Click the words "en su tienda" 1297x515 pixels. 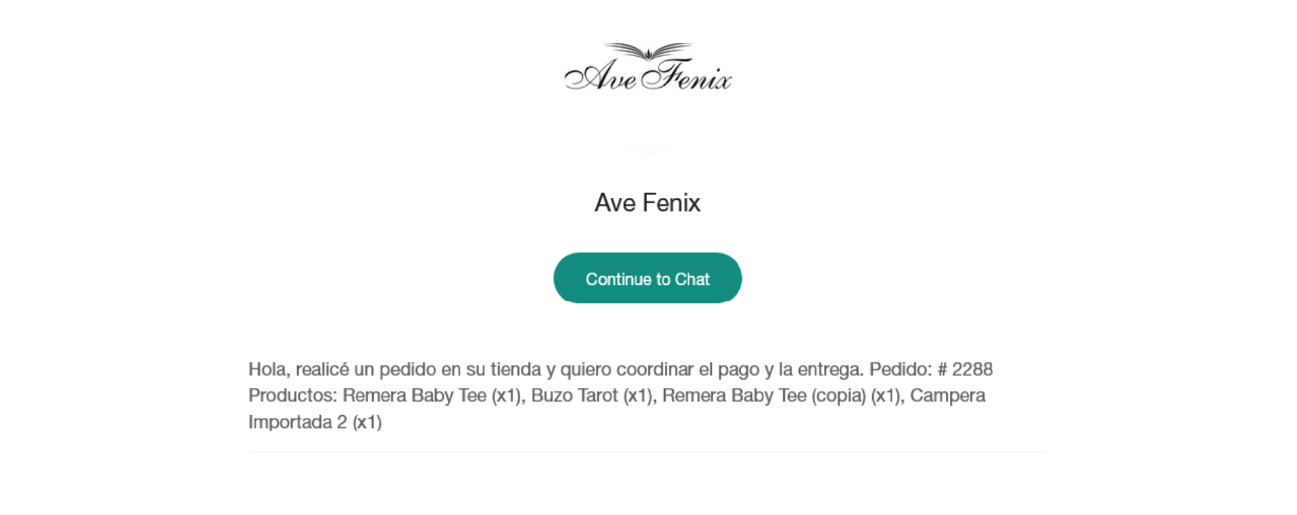(x=481, y=369)
